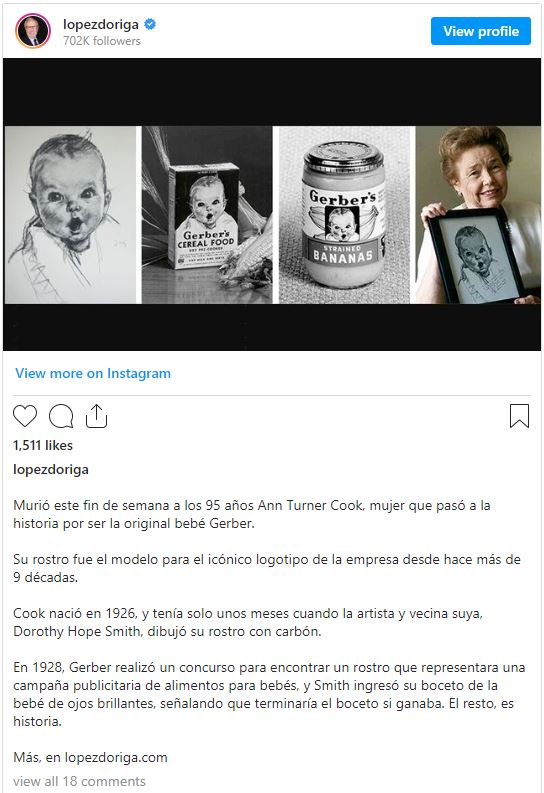
Task: Open the lopezdoriga profile avatar
Action: click(33, 31)
